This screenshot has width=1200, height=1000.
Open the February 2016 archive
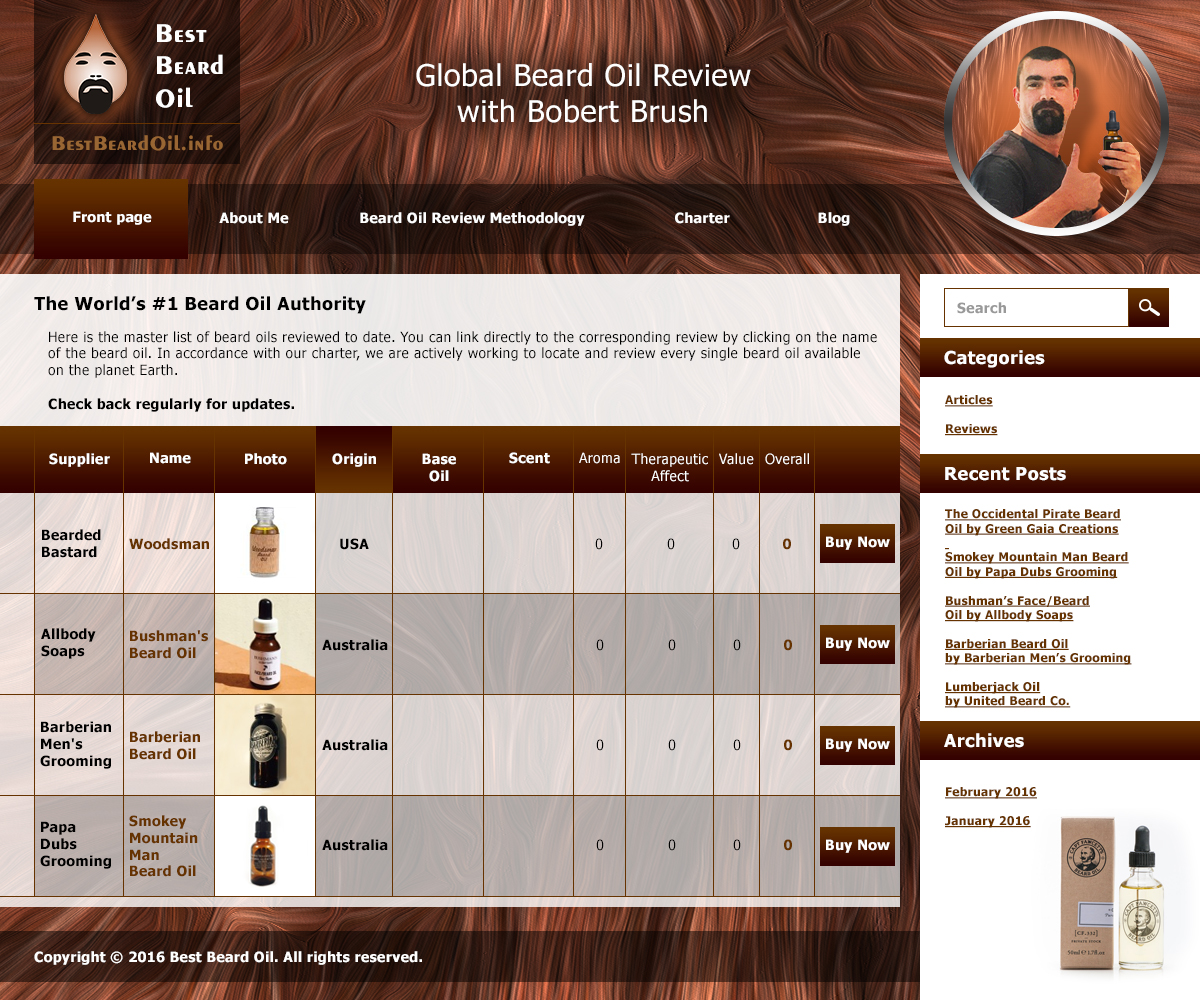990,791
